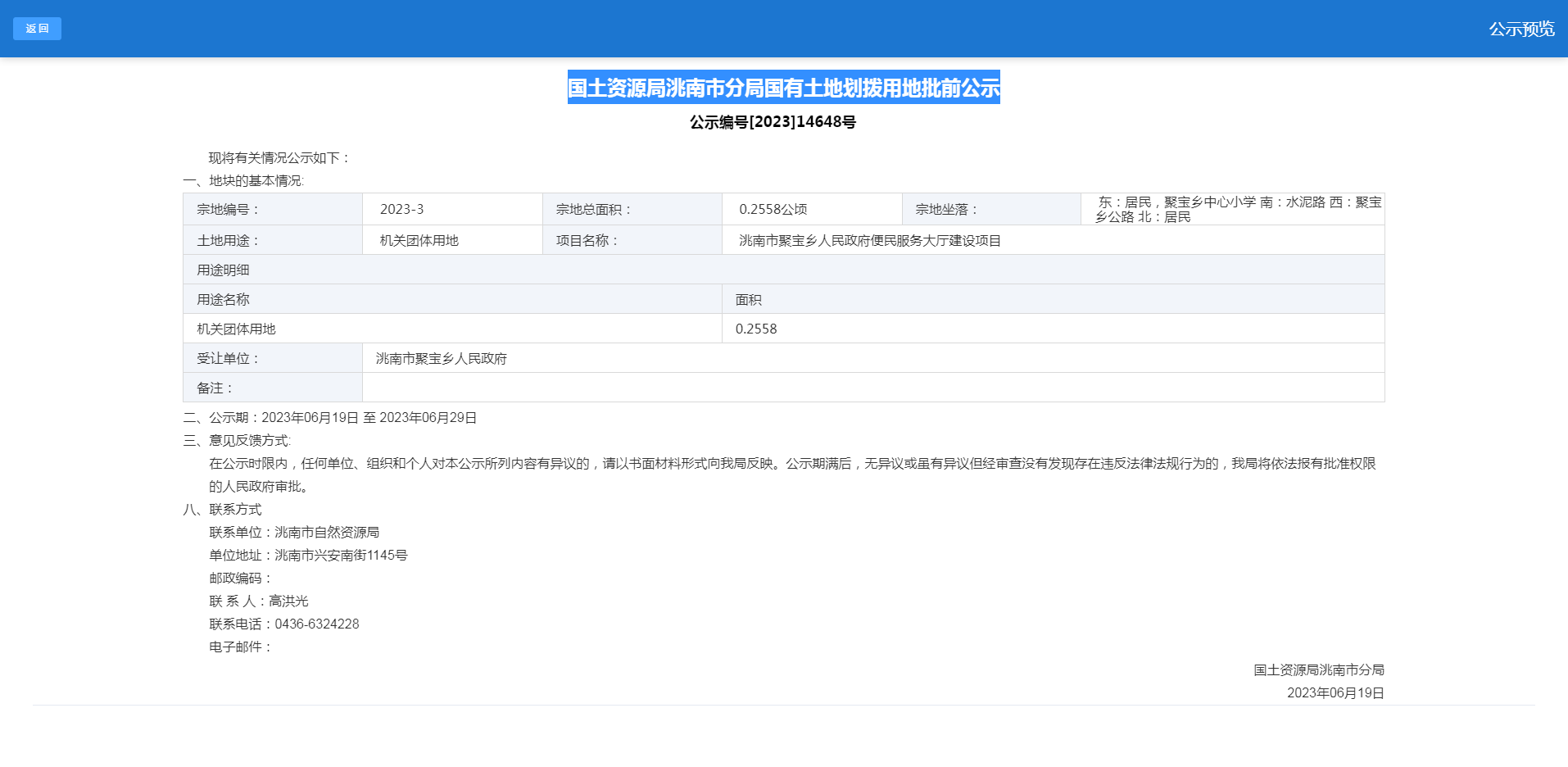Select the highlighted title 国土资源局洮南市分局国有土地划拨用地批前公示

(x=784, y=87)
